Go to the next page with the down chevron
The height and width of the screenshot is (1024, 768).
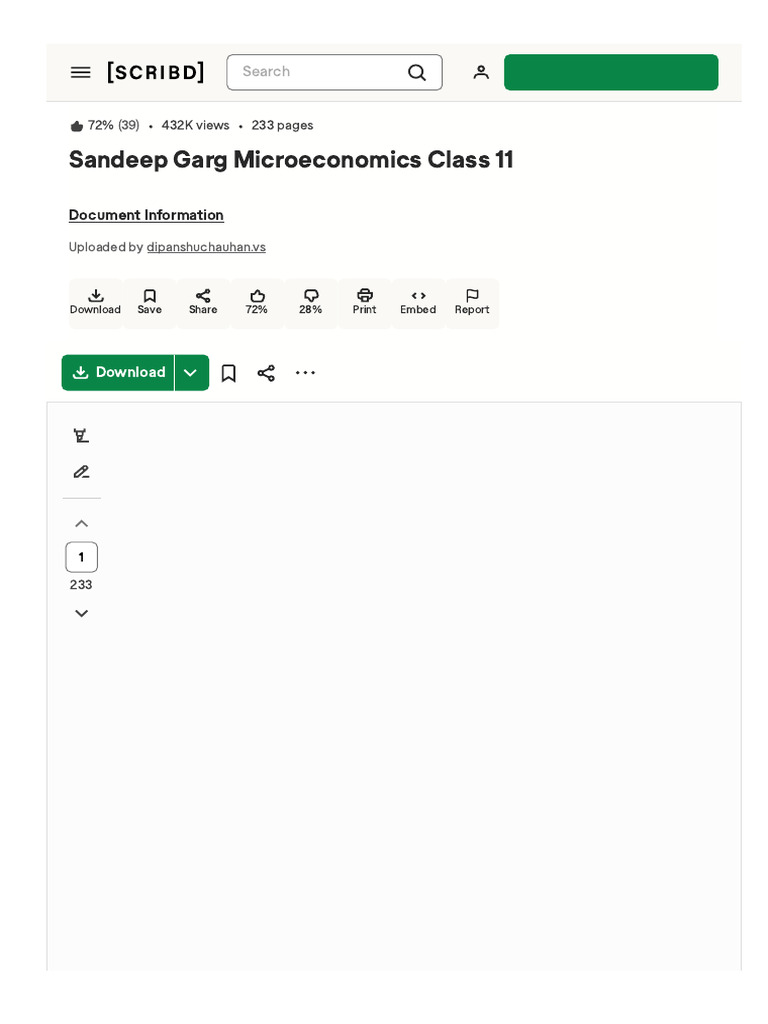(82, 614)
